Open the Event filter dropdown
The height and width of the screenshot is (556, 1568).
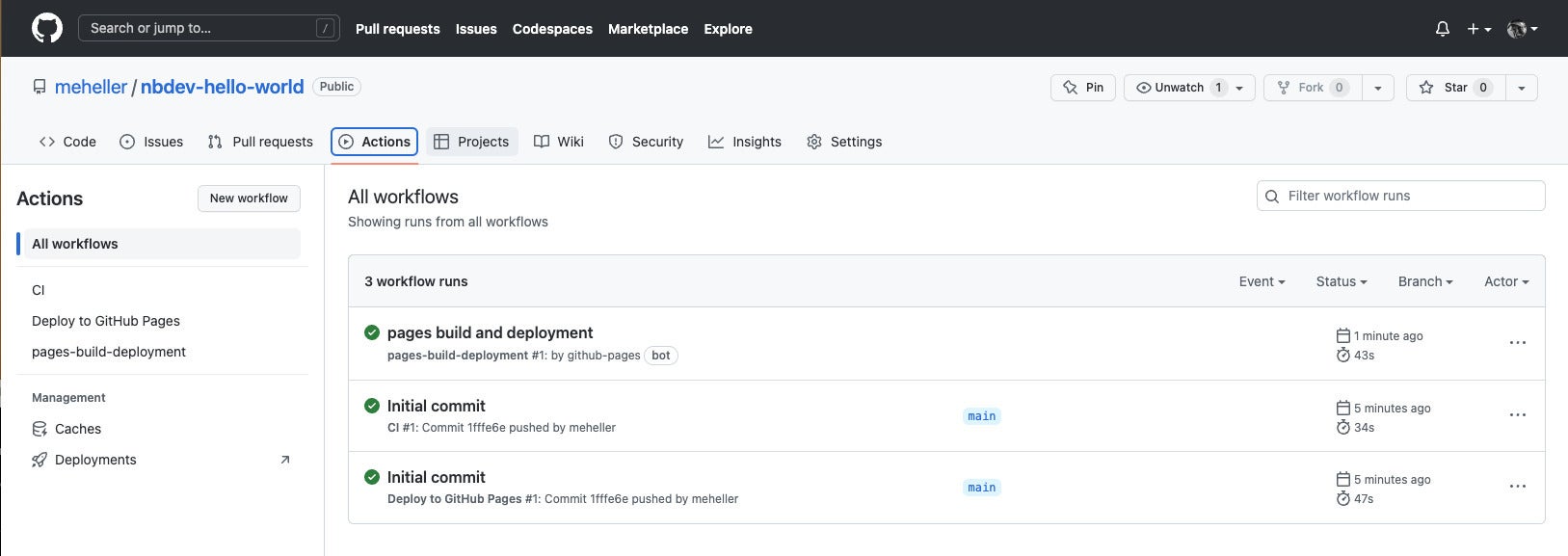click(x=1262, y=281)
